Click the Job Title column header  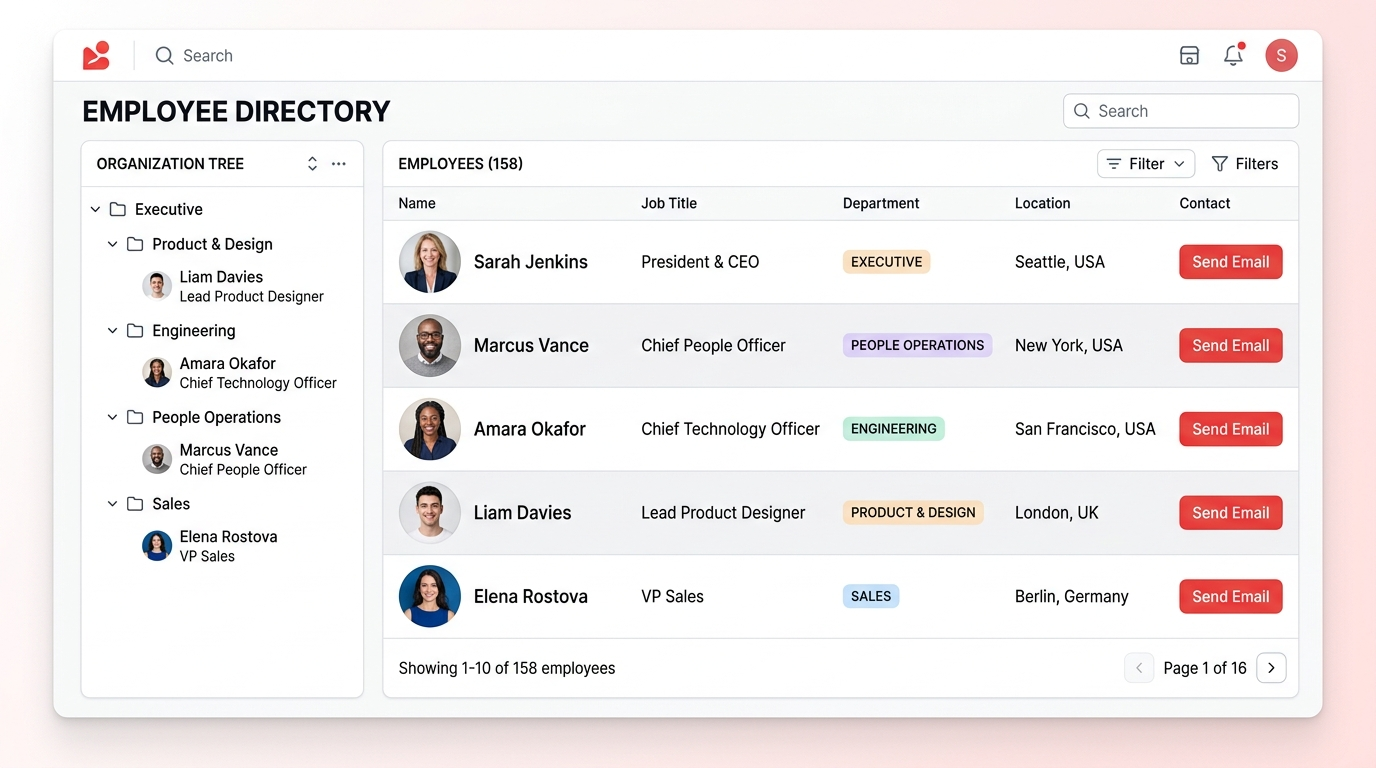(x=669, y=203)
